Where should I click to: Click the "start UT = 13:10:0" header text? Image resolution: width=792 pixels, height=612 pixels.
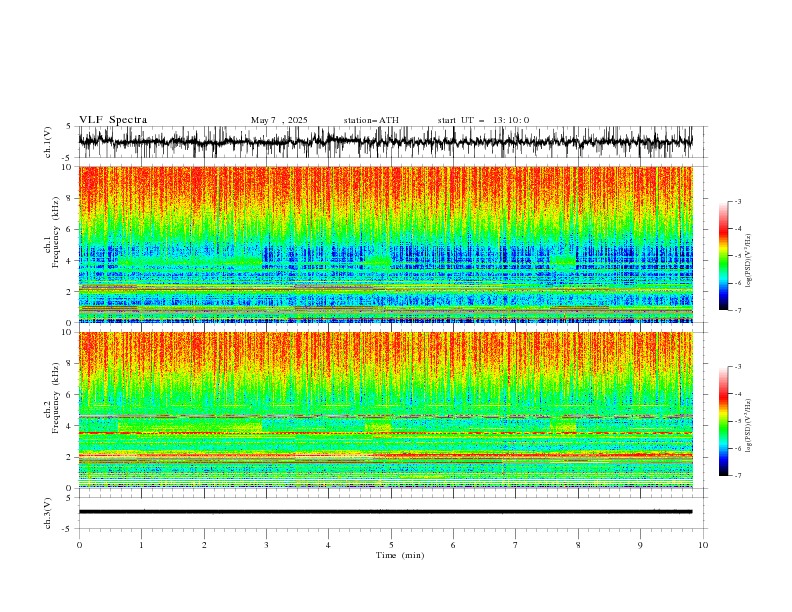[483, 120]
